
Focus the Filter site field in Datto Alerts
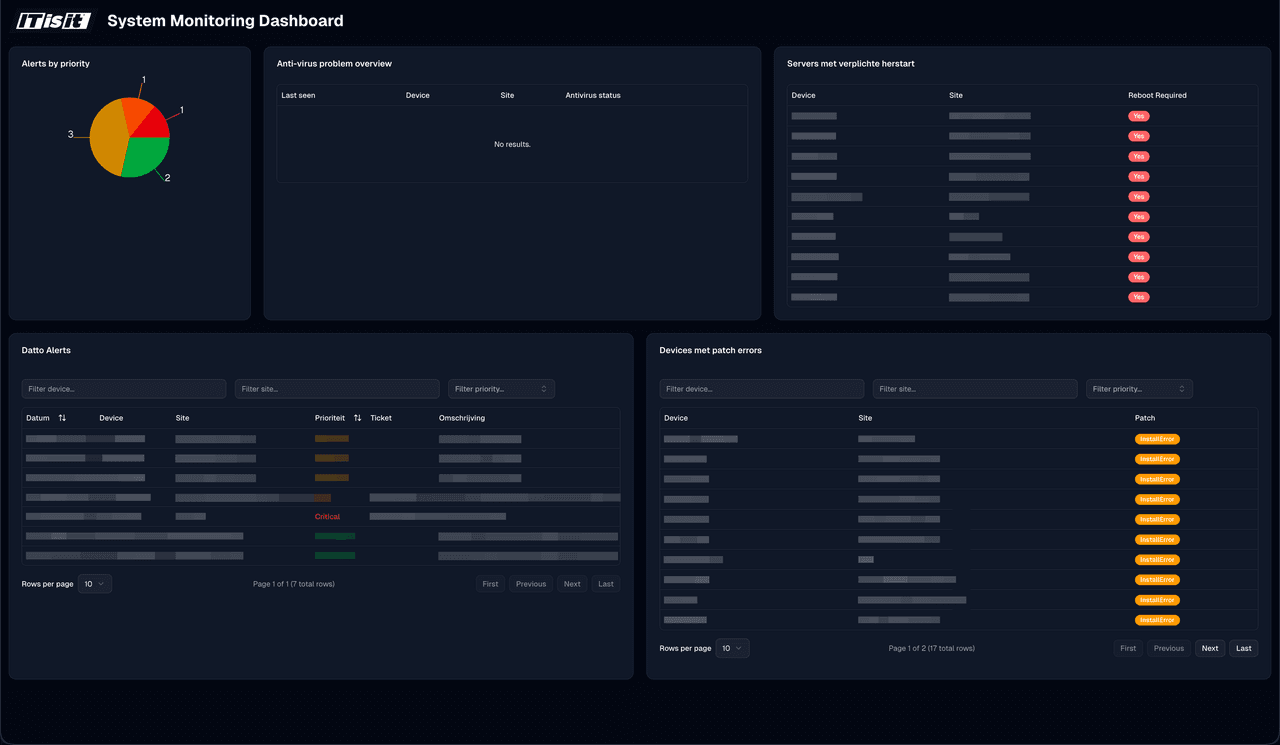[x=337, y=389]
